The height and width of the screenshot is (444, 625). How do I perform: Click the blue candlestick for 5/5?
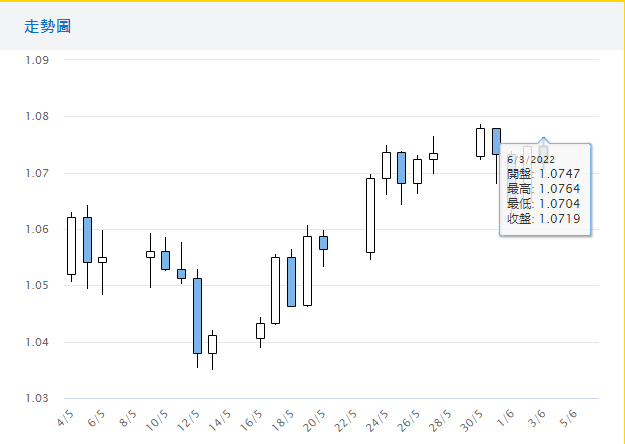pyautogui.click(x=87, y=240)
